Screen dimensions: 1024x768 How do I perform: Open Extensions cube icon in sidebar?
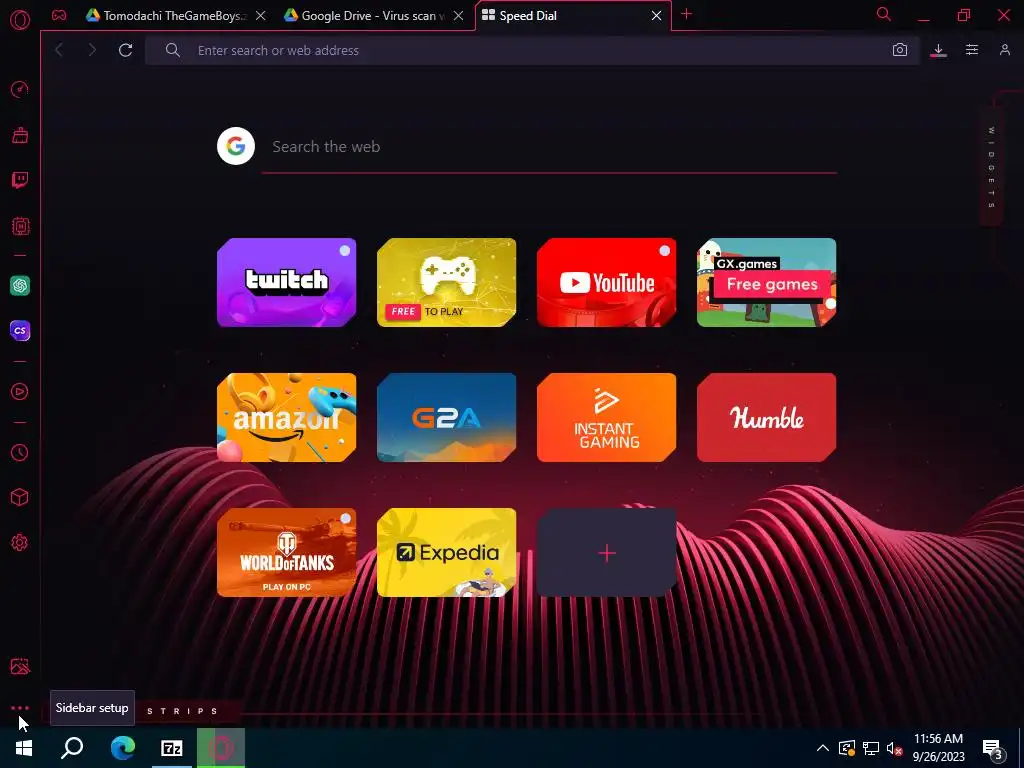[20, 497]
